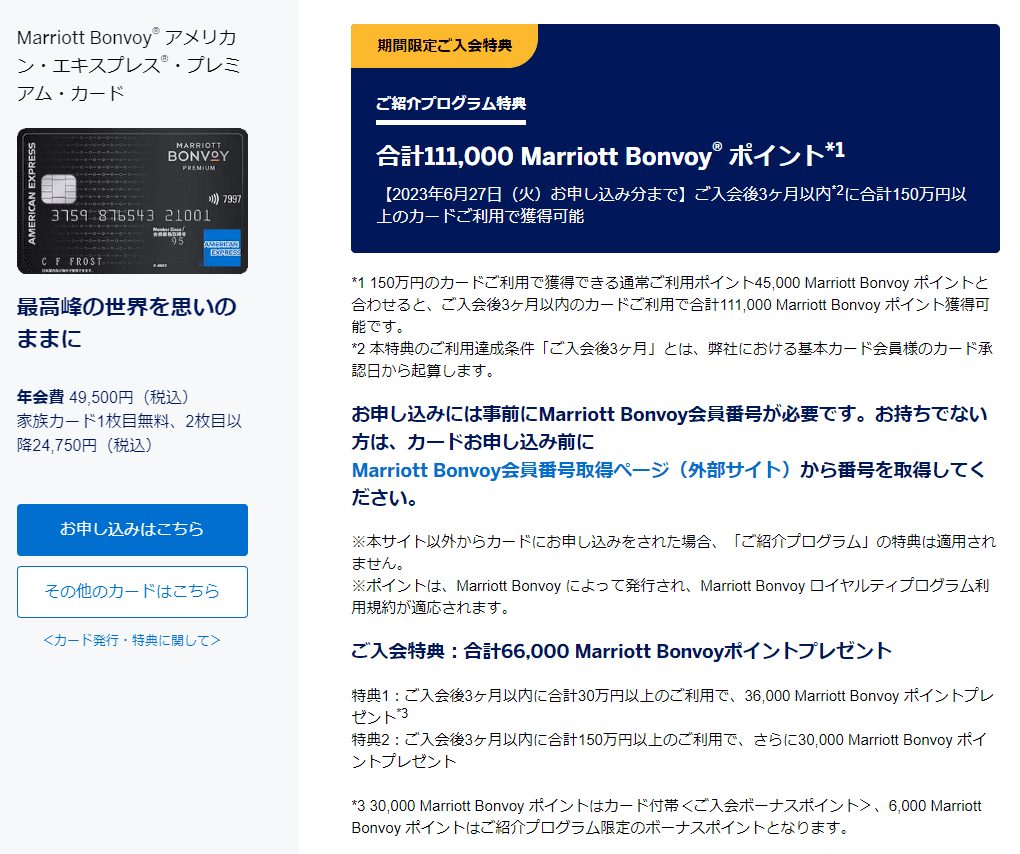The image size is (1020, 854).
Task: Click the 期間限定ご入会特典 yellow badge
Action: point(444,46)
